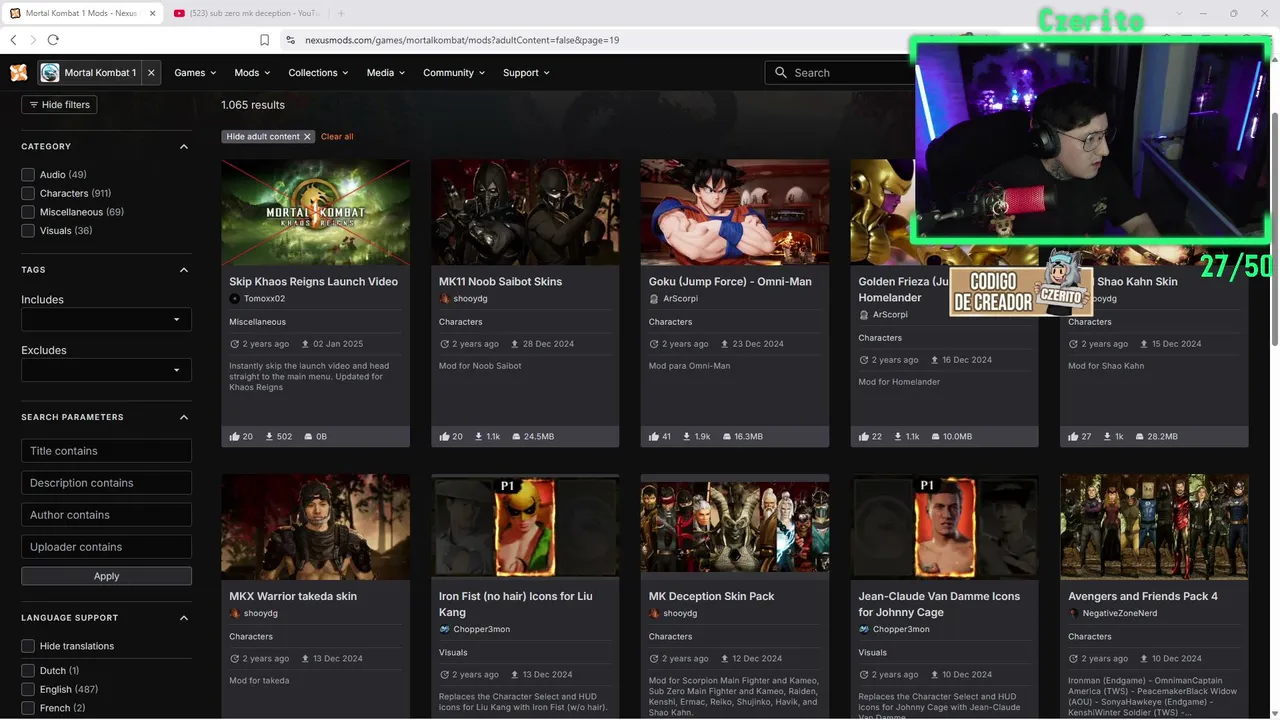
Task: Switch to the Mortal Kombat 1 Mods tab
Action: (x=82, y=13)
